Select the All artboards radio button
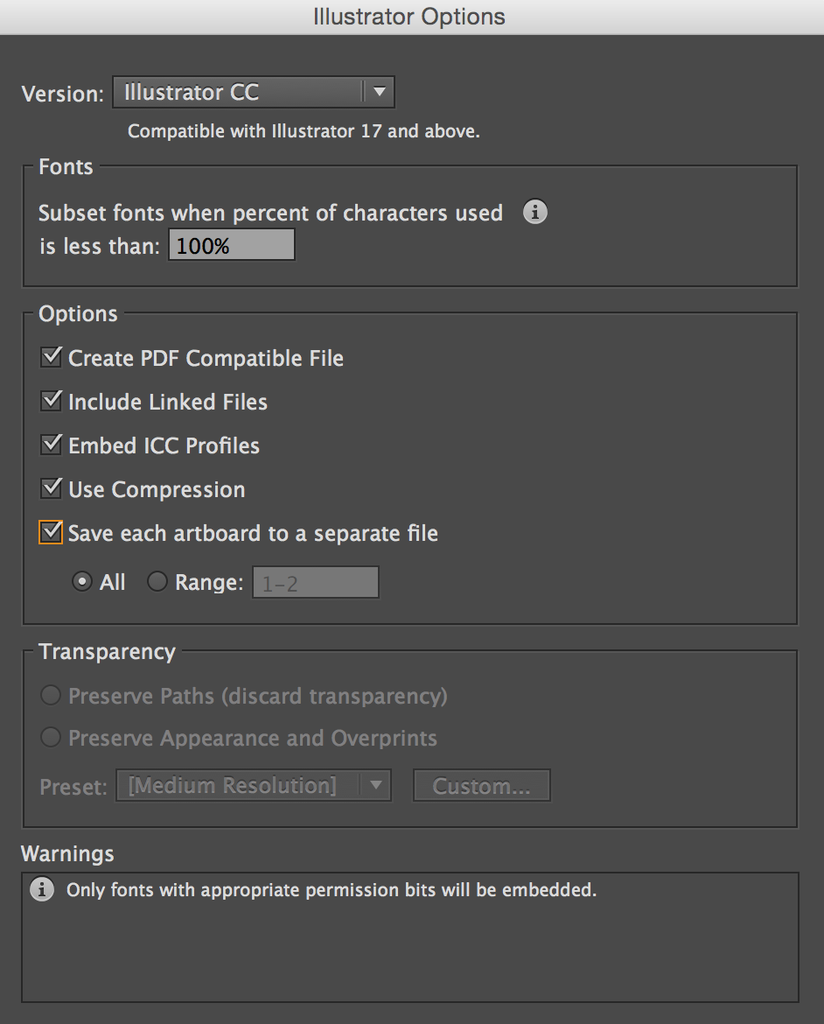 tap(82, 582)
